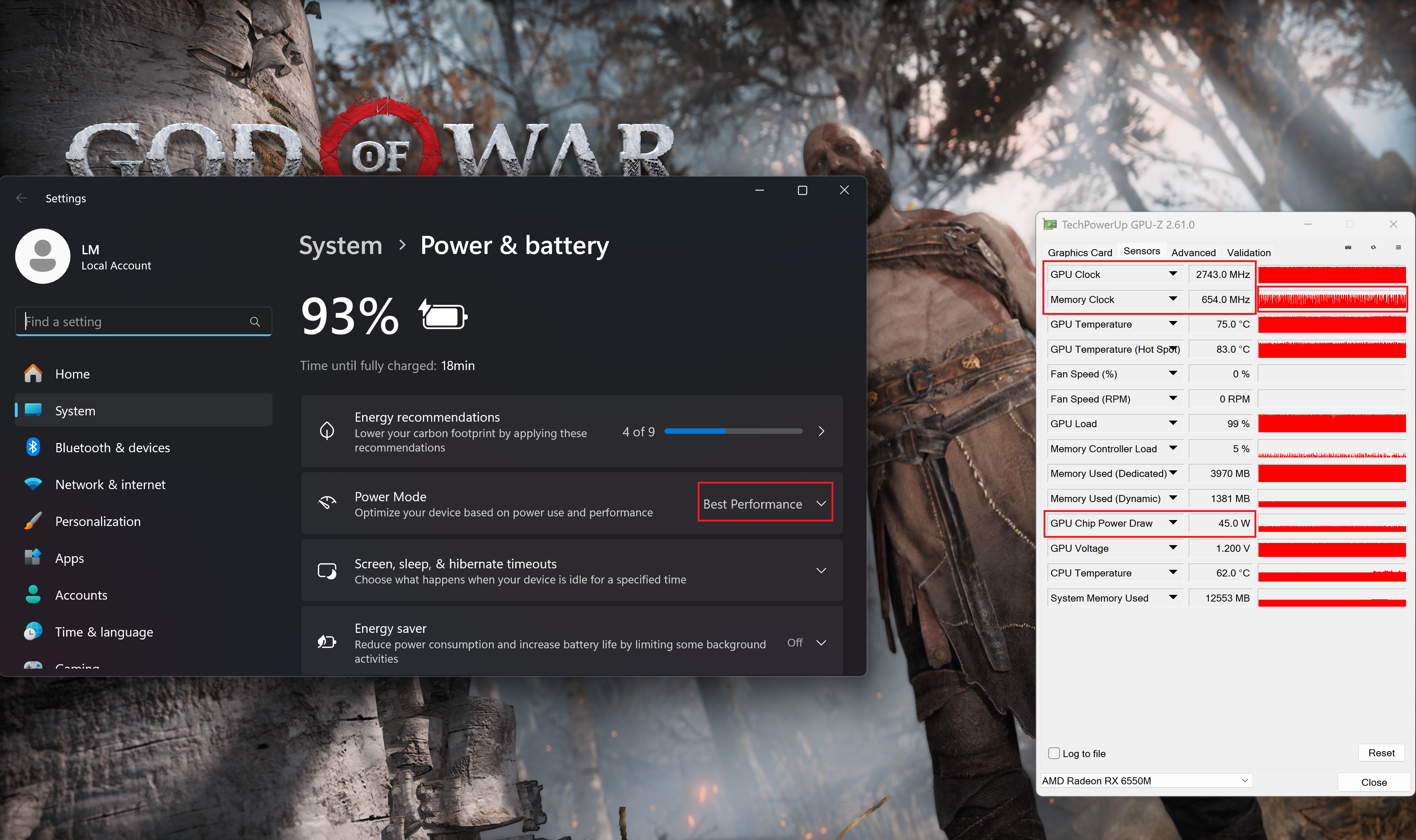Click the GPU Load 99 % value
This screenshot has height=840, width=1416.
1220,424
